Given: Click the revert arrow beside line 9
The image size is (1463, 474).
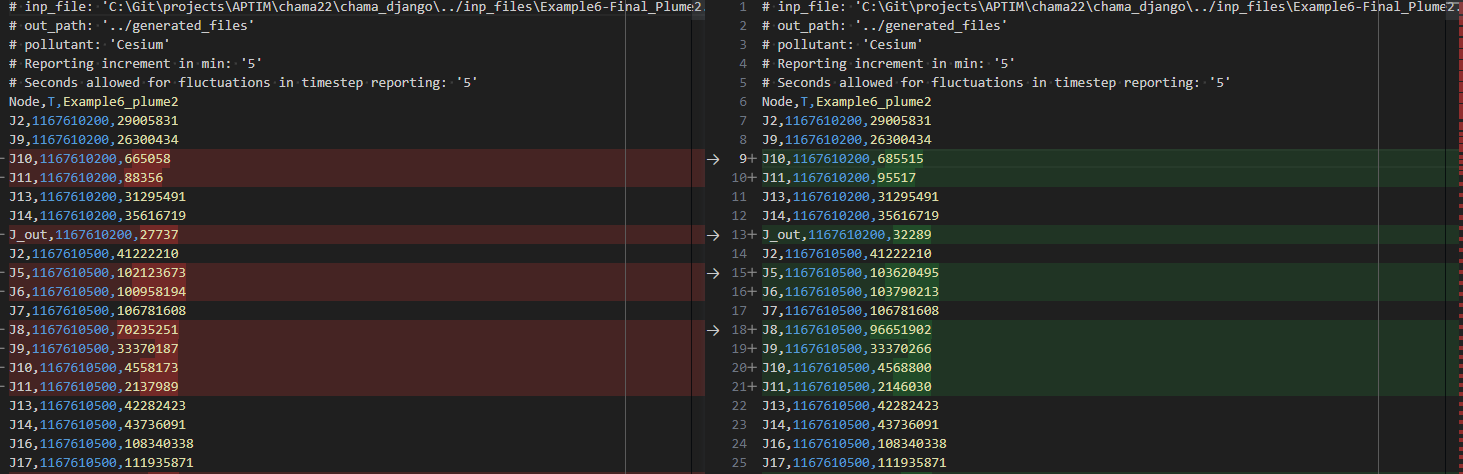Looking at the screenshot, I should point(713,159).
